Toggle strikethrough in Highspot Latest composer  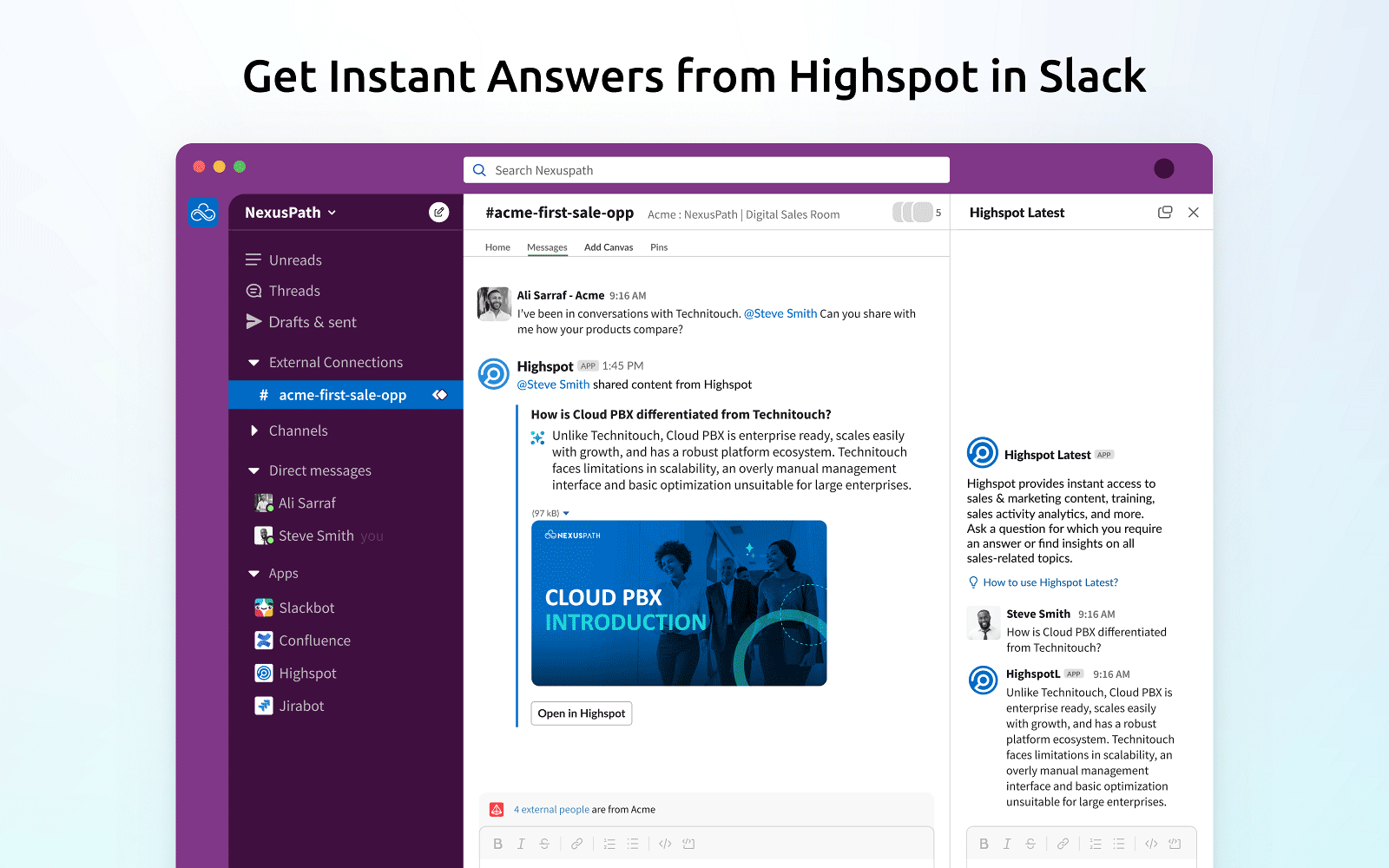pyautogui.click(x=1030, y=844)
